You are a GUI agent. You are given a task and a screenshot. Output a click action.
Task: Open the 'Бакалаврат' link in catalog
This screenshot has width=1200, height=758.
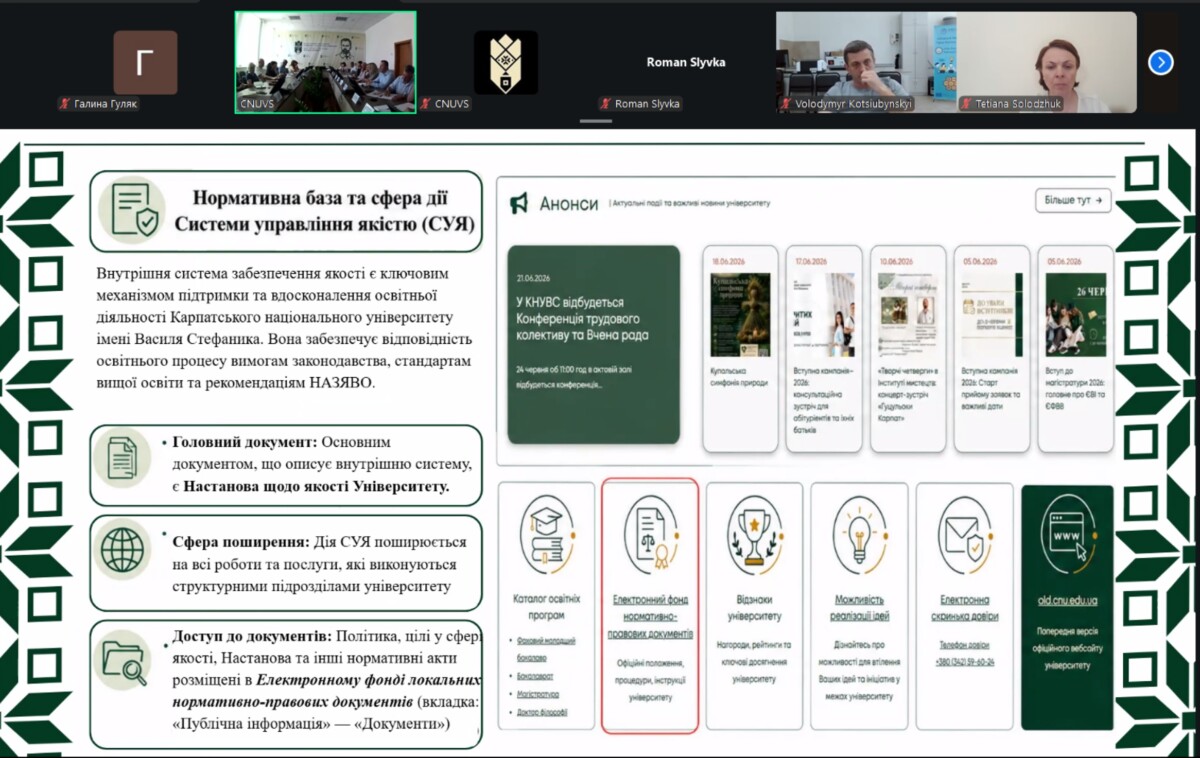536,676
